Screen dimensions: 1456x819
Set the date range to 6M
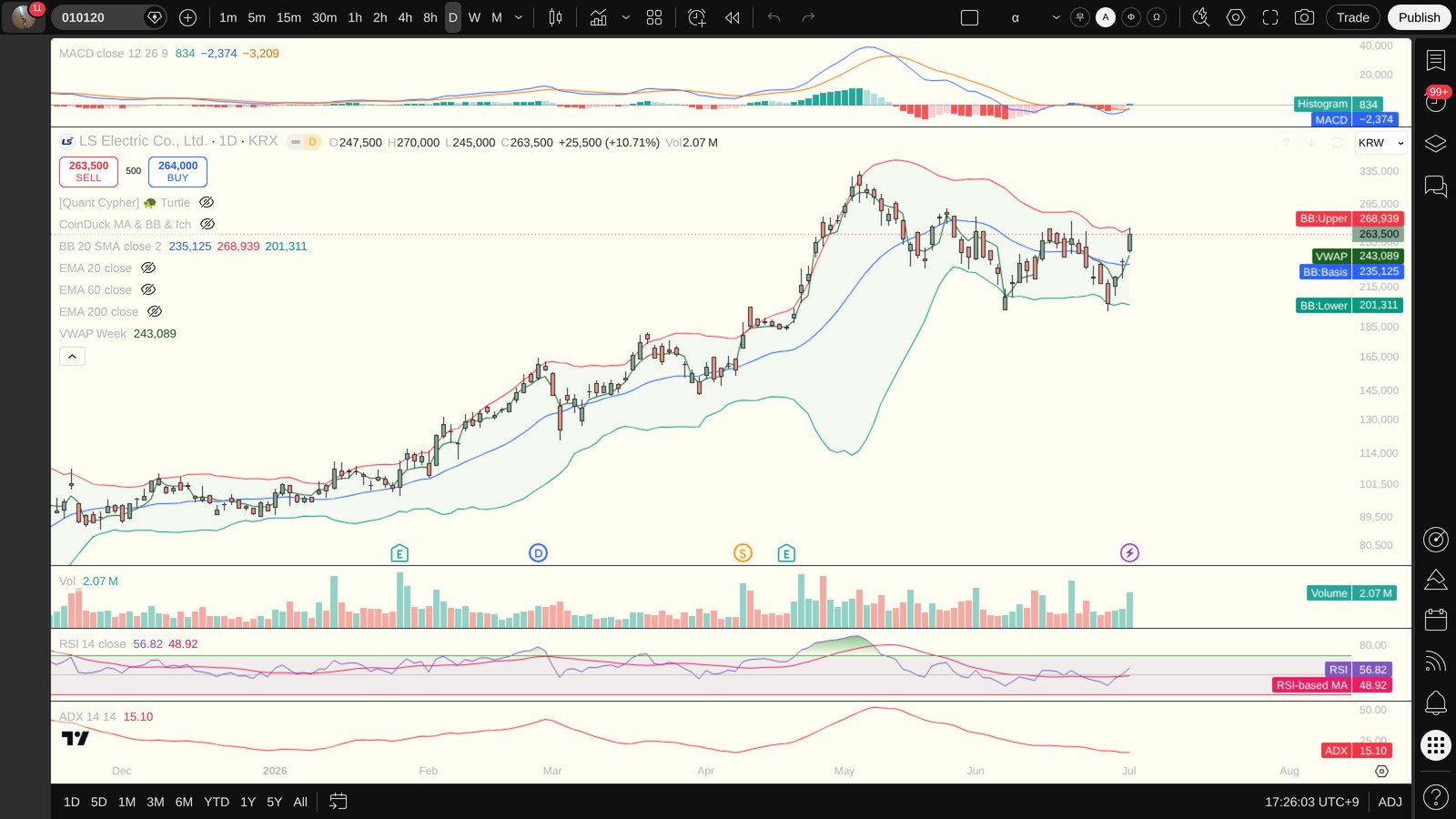[x=184, y=802]
